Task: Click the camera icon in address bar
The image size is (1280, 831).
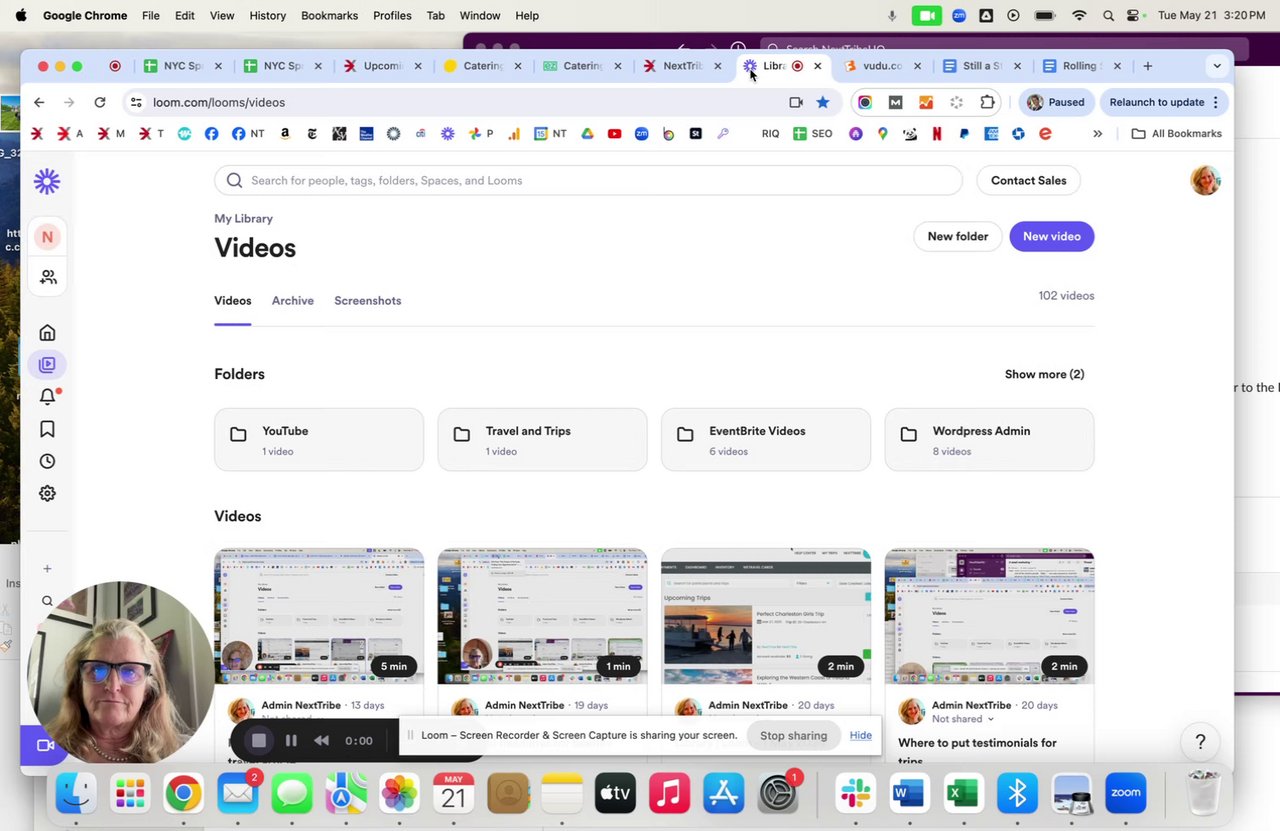Action: click(x=796, y=102)
